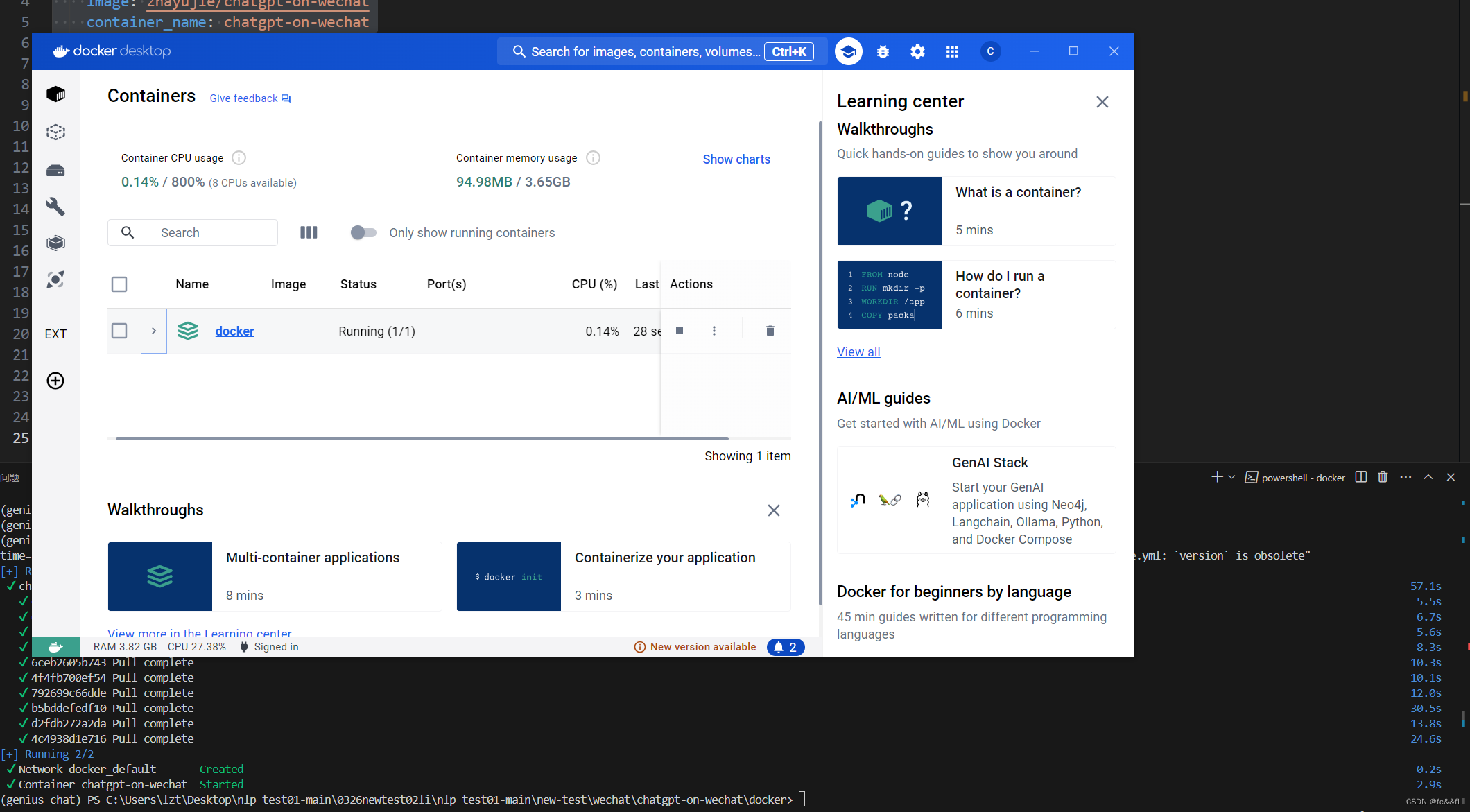
Task: Open Docker Desktop settings gear
Action: pyautogui.click(x=917, y=52)
